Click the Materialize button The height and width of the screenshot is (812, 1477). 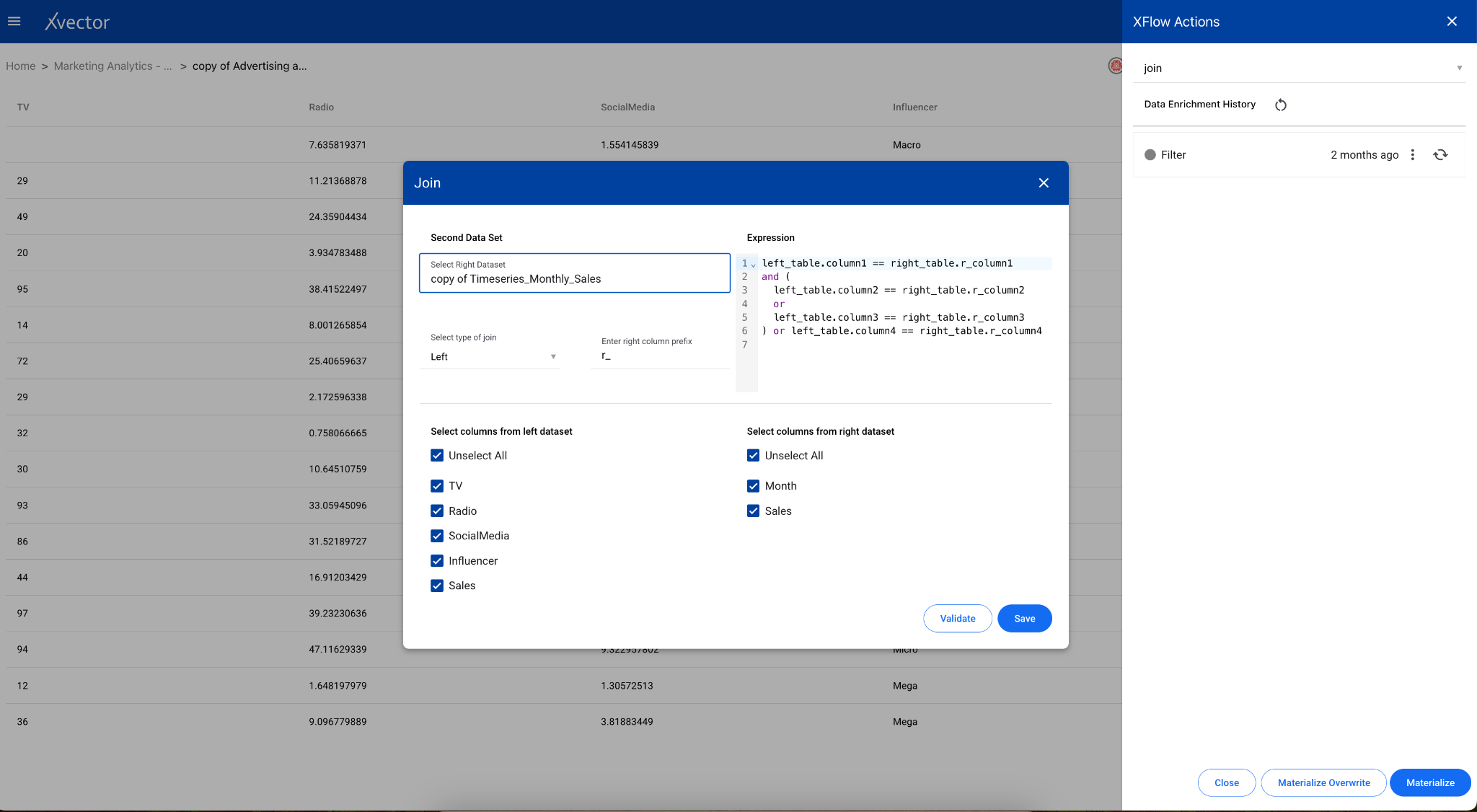[x=1430, y=783]
